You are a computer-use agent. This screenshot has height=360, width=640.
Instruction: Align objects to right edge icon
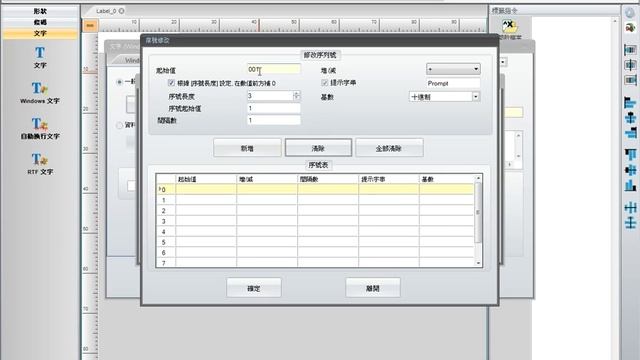click(630, 133)
